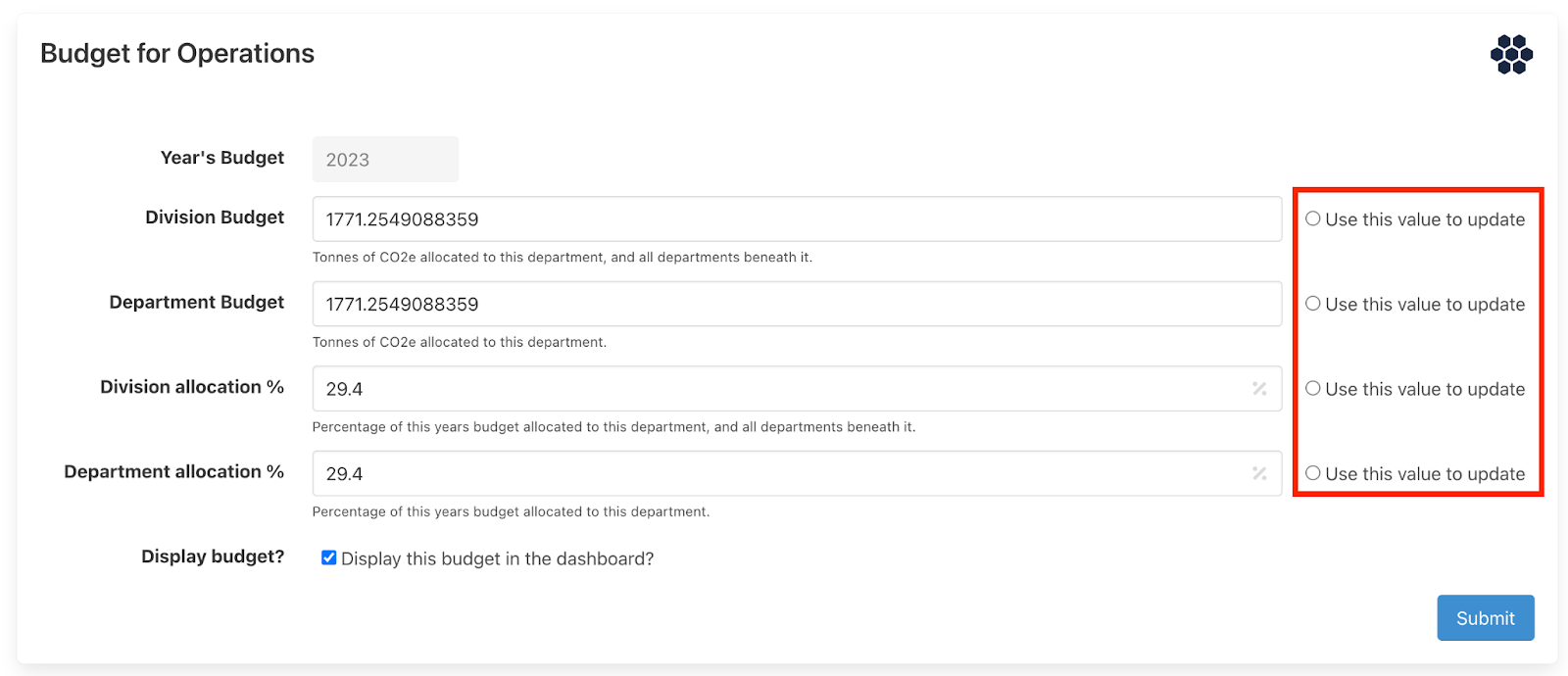The height and width of the screenshot is (676, 1568).
Task: Click into the Department allocation % field
Action: pyautogui.click(x=774, y=474)
